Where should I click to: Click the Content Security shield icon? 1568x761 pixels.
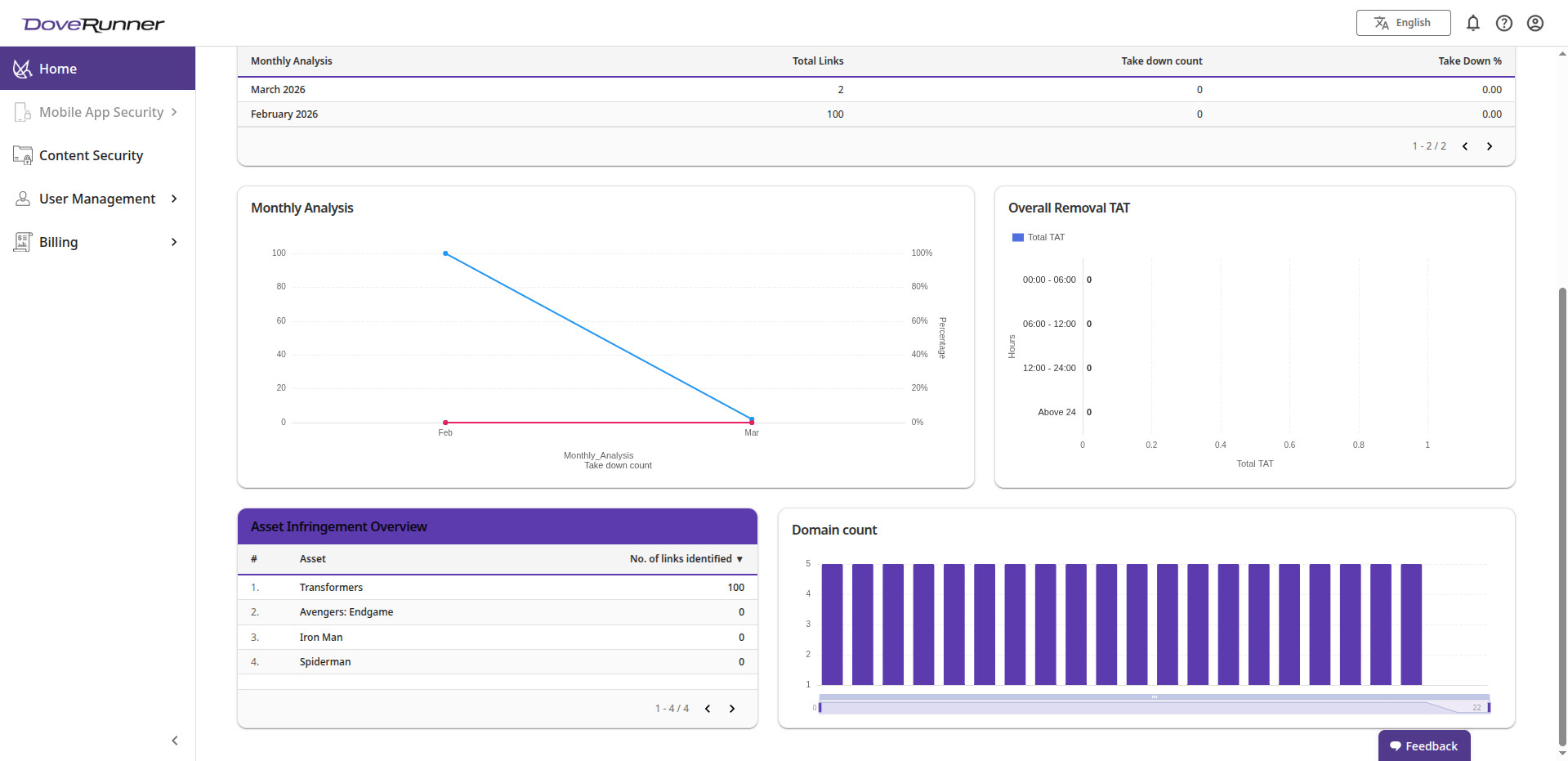pos(21,155)
